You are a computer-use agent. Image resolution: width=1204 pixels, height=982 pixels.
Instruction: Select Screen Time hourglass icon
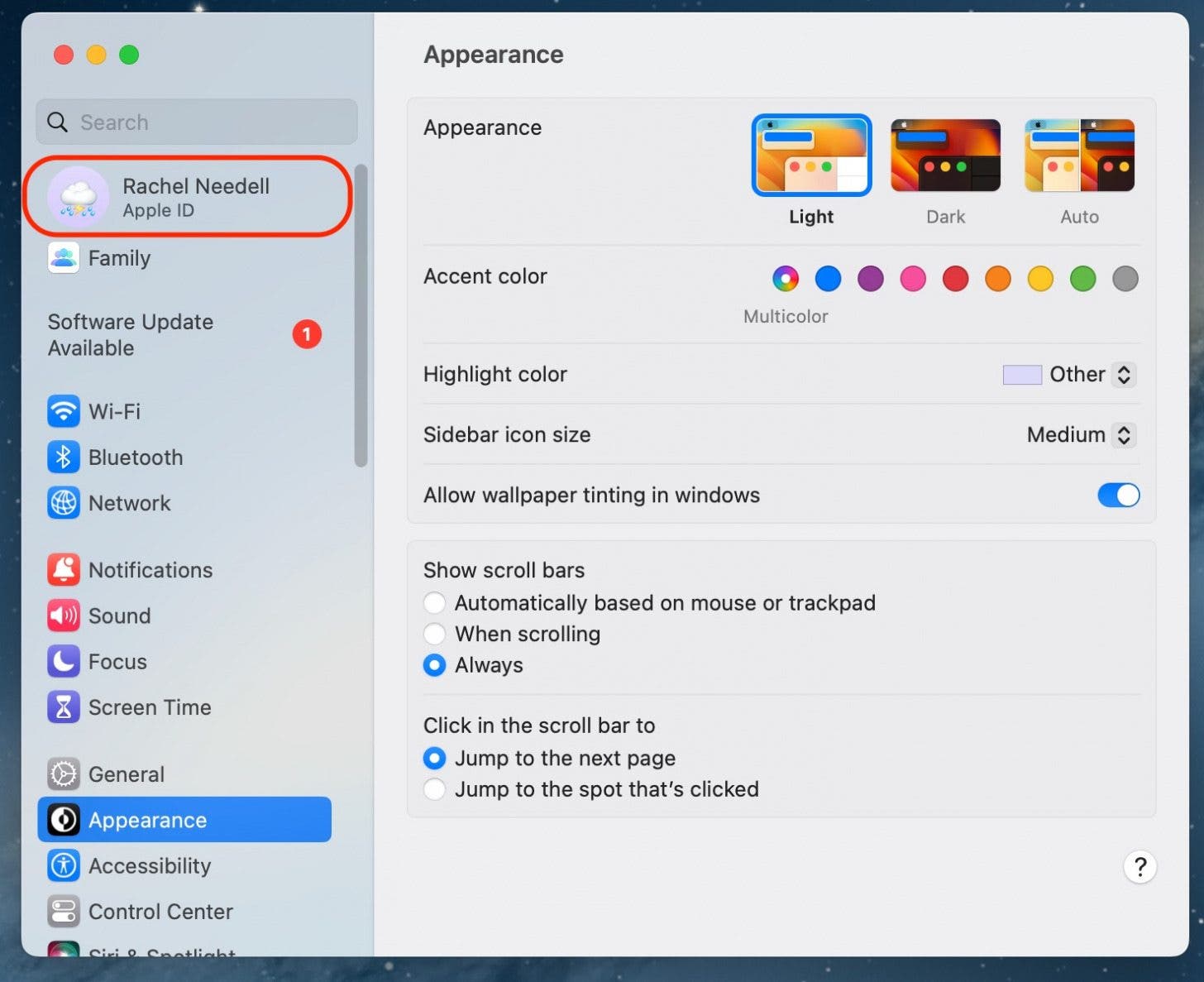pyautogui.click(x=64, y=707)
